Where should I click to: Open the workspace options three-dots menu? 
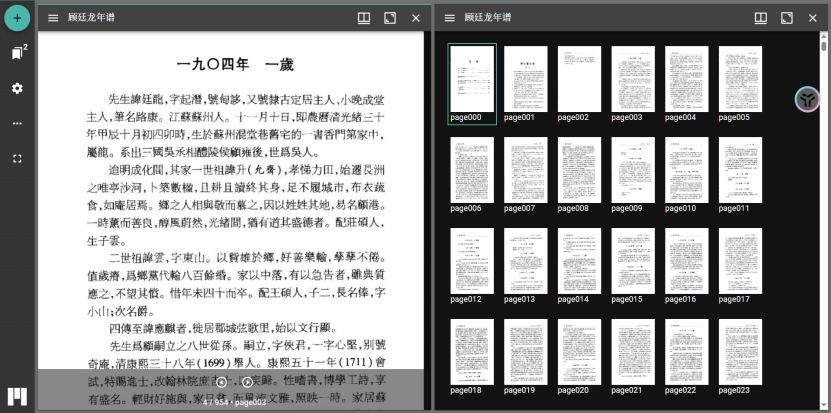coord(17,123)
